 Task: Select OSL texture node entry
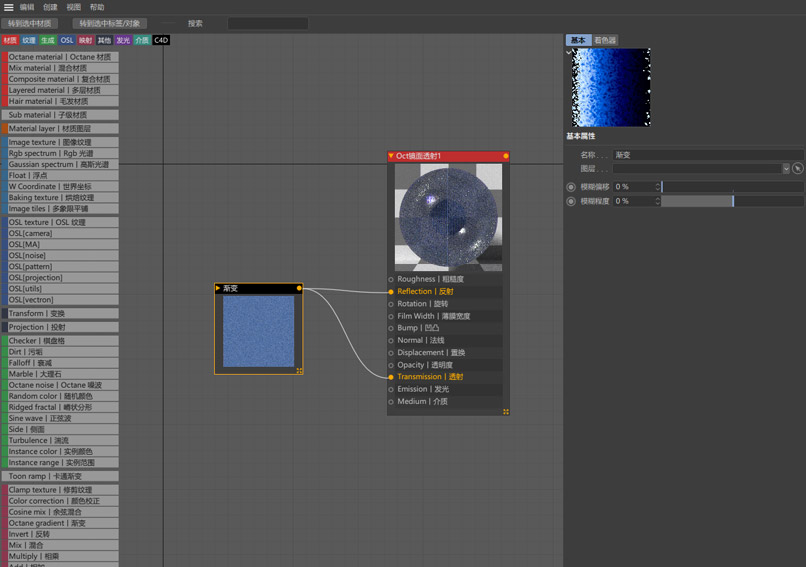point(60,222)
